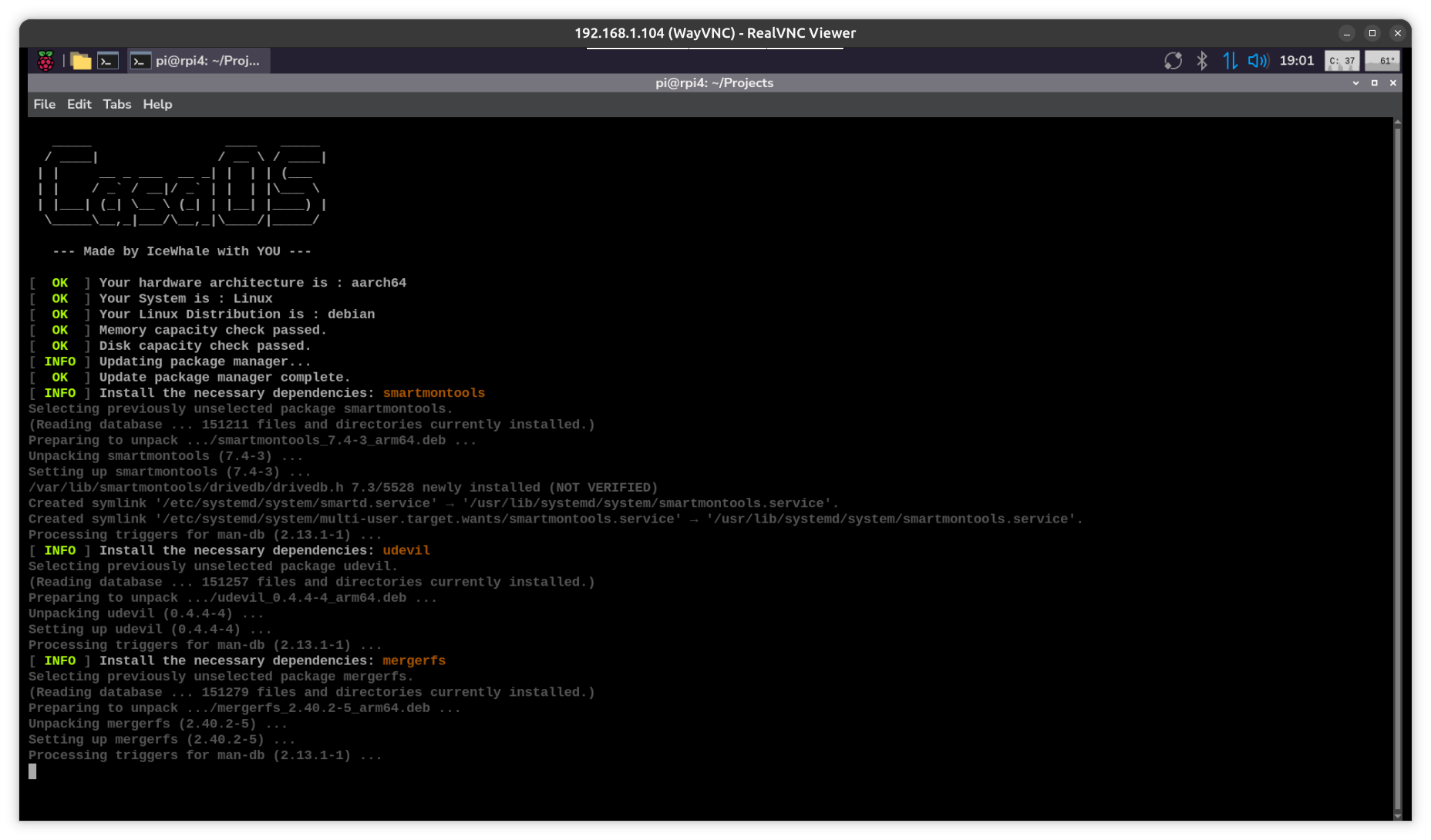
Task: Open the network up/down arrows icon
Action: [1230, 61]
